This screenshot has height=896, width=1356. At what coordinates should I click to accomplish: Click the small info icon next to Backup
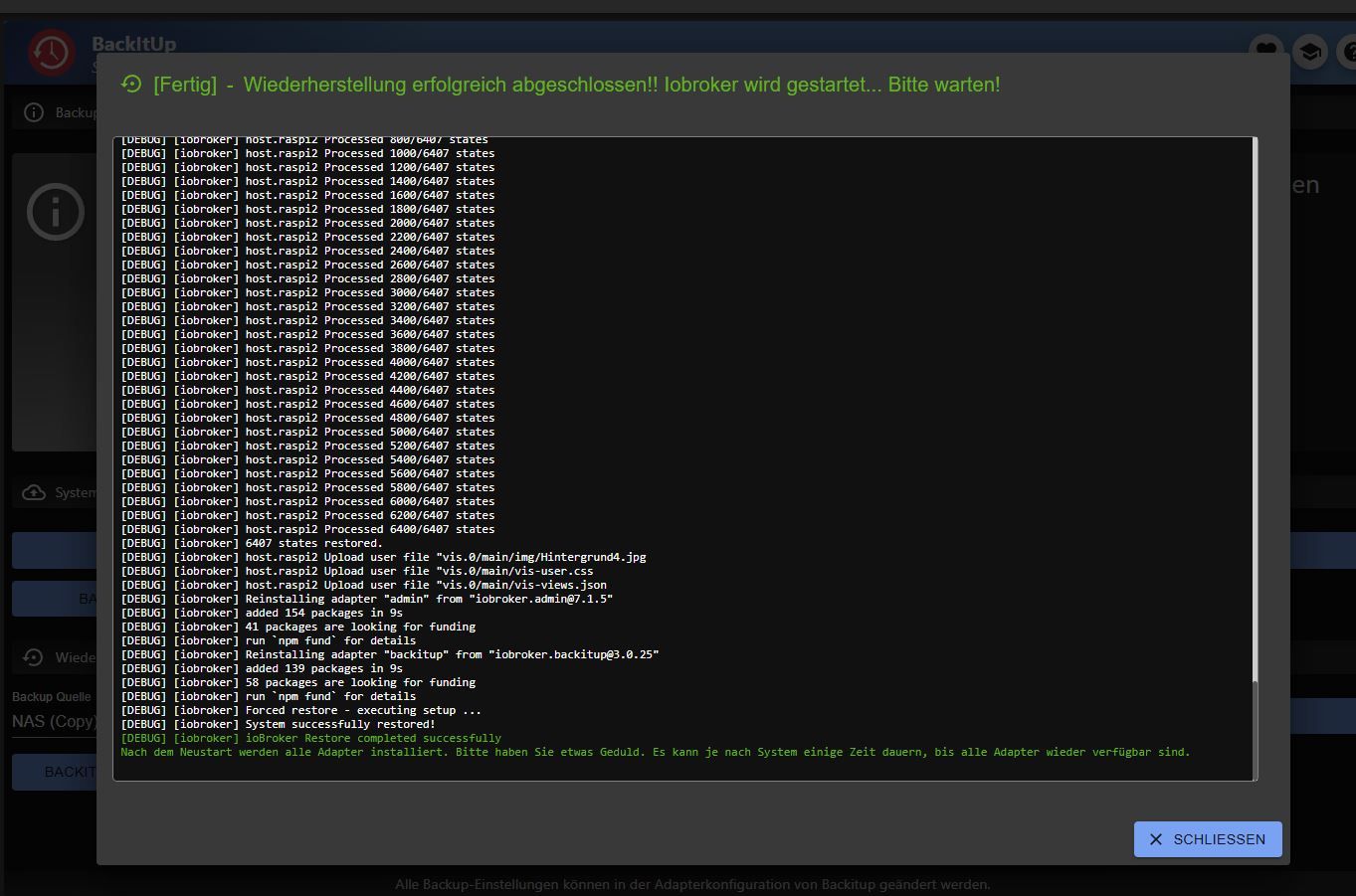(x=34, y=112)
